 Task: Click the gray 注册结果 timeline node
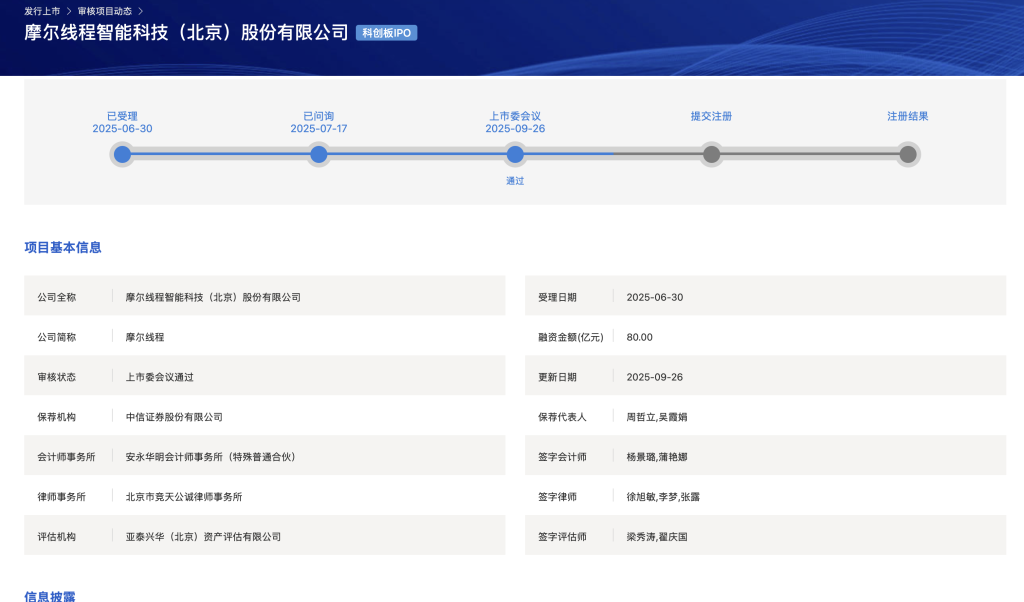(x=907, y=154)
